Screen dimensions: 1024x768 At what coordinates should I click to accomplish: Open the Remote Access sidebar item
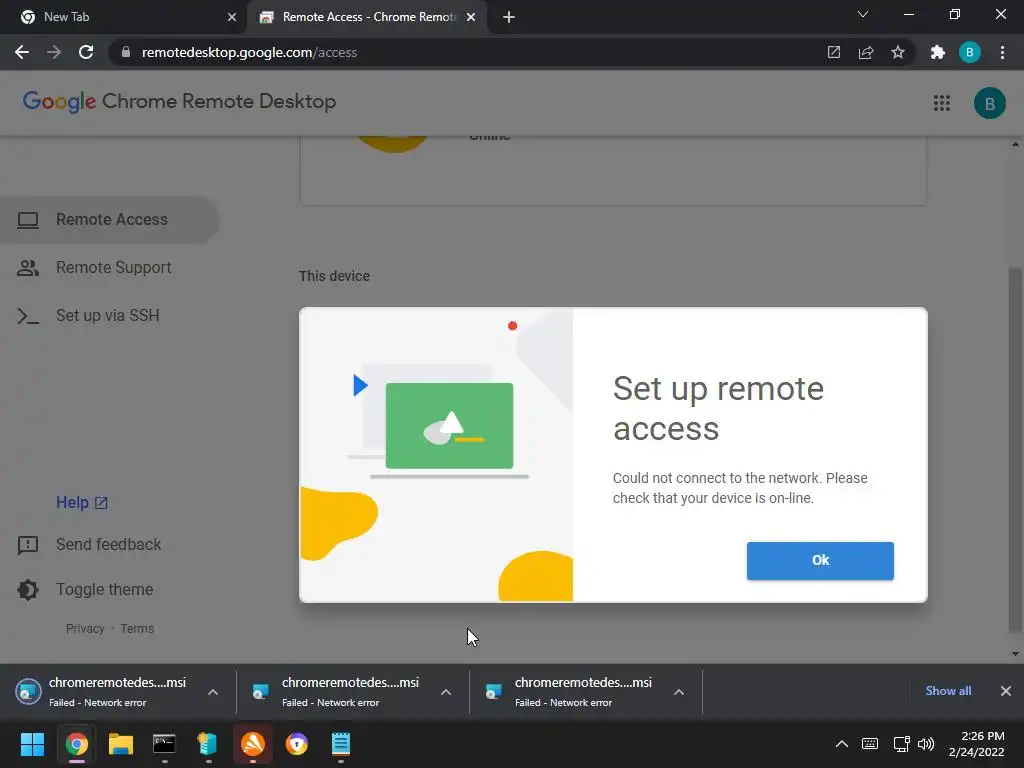[109, 220]
